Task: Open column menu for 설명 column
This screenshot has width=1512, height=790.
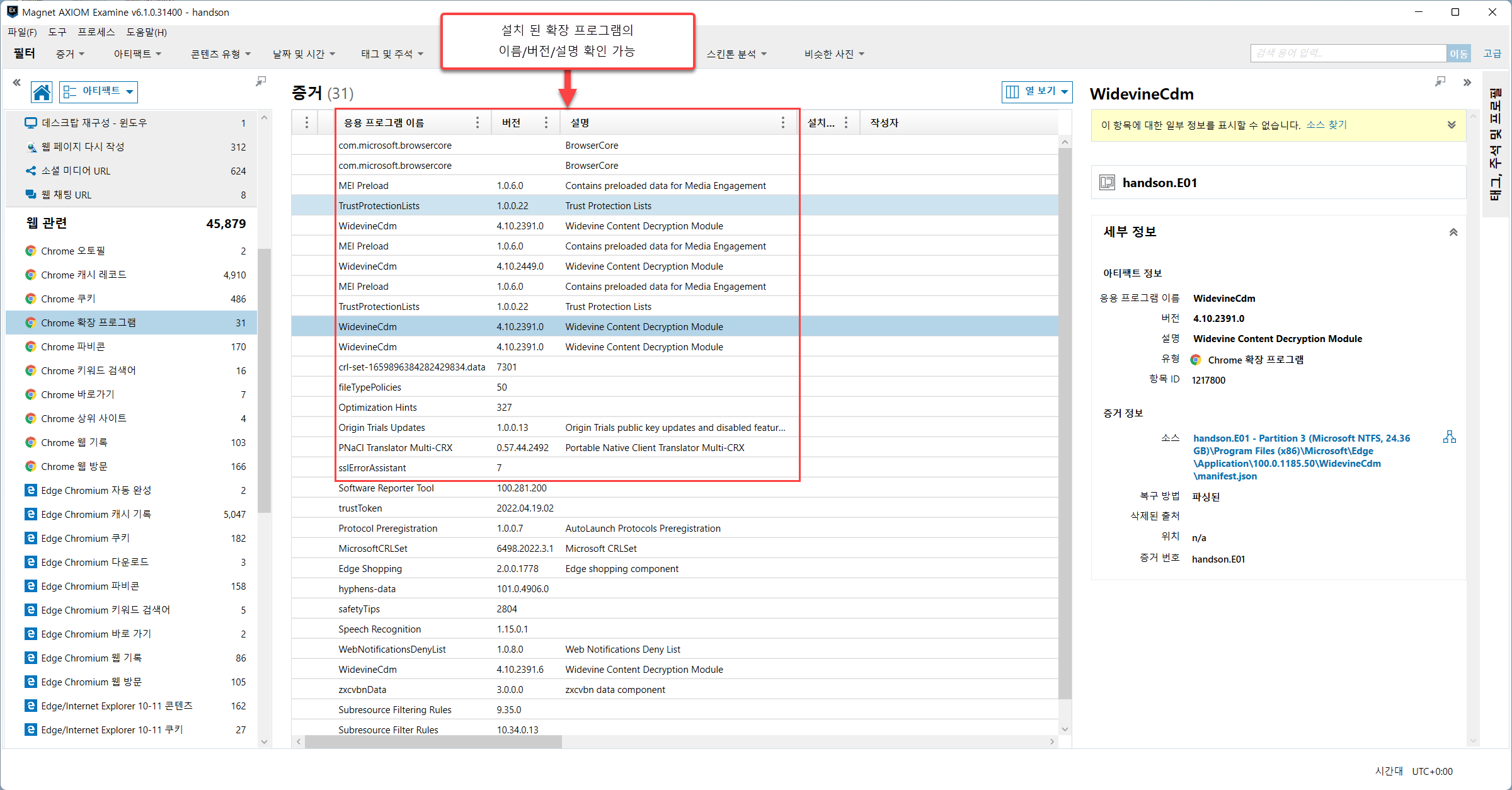Action: [x=783, y=123]
